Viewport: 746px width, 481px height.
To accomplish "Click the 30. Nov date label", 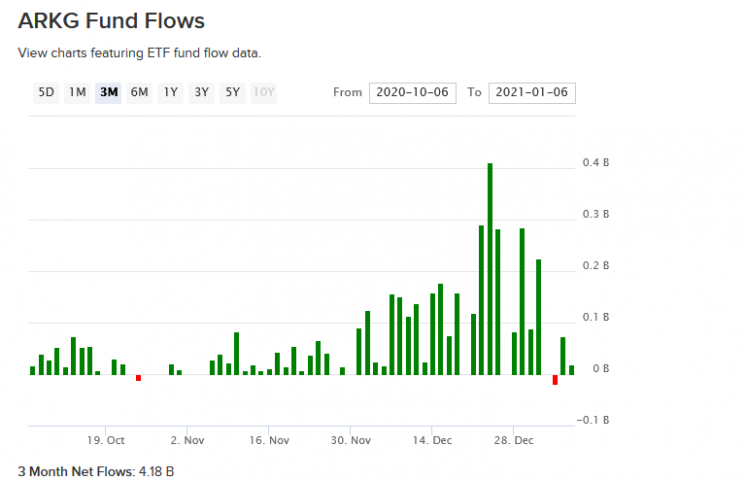I will (x=351, y=441).
